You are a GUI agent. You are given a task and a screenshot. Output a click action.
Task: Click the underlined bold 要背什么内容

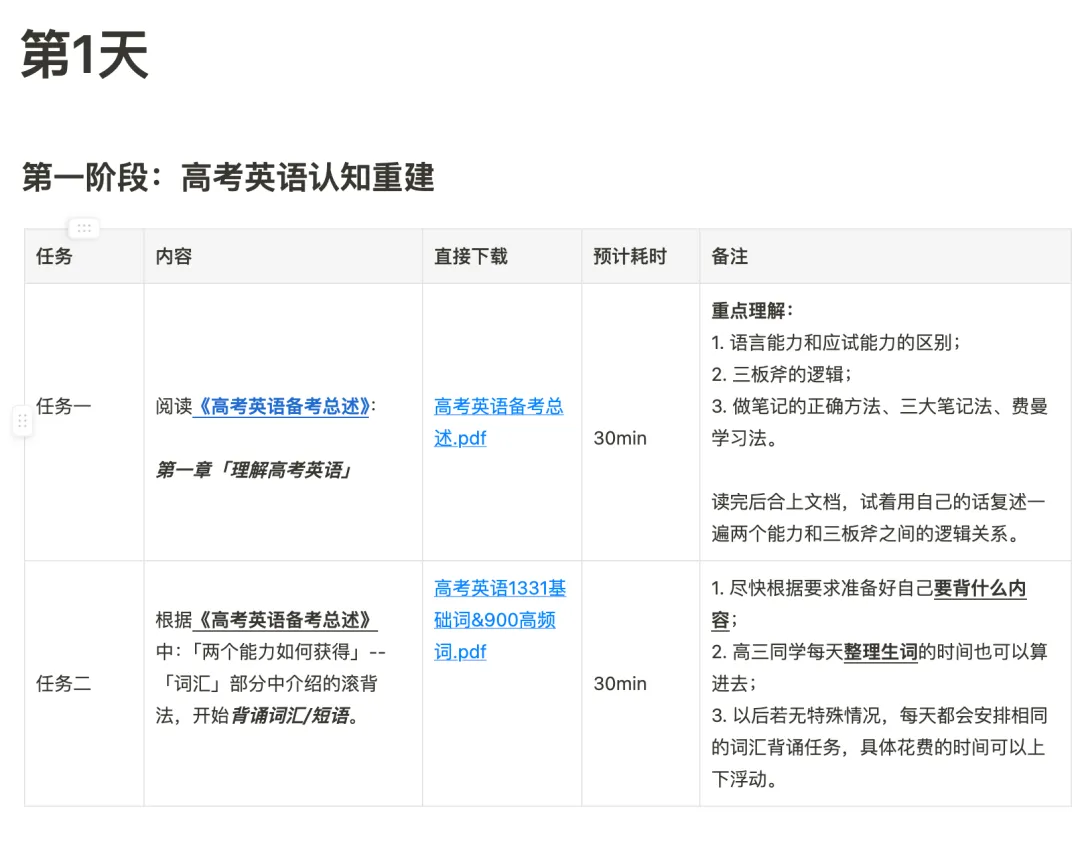point(869,603)
